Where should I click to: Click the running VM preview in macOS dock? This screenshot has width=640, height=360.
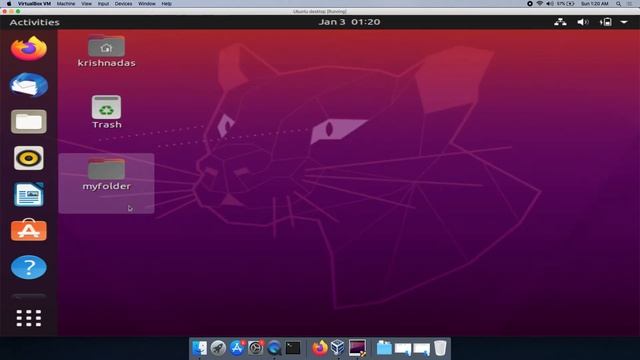tap(357, 348)
